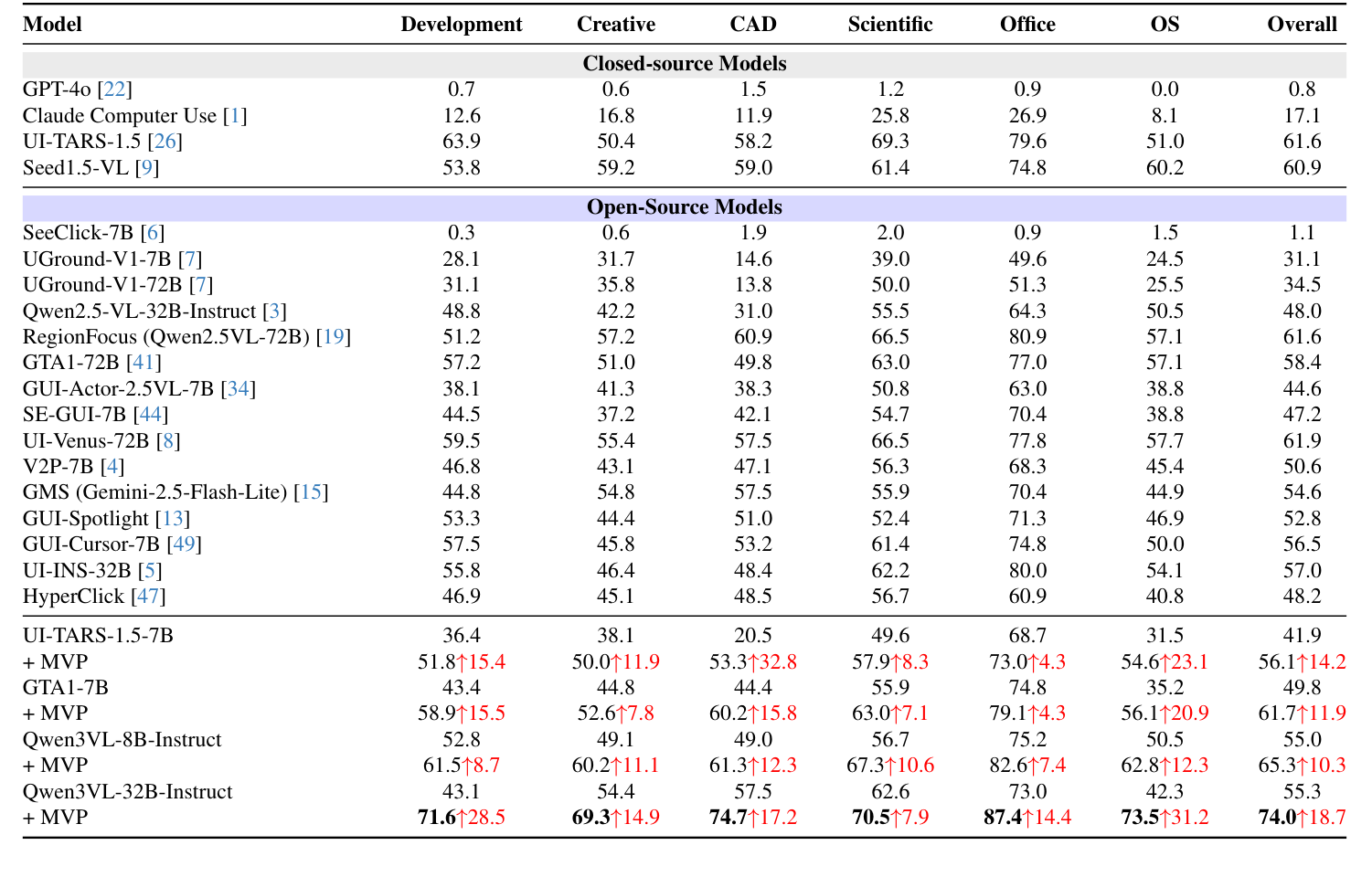Click the Closed-source Models section heading
This screenshot has height=877, width=1372.
point(684,64)
